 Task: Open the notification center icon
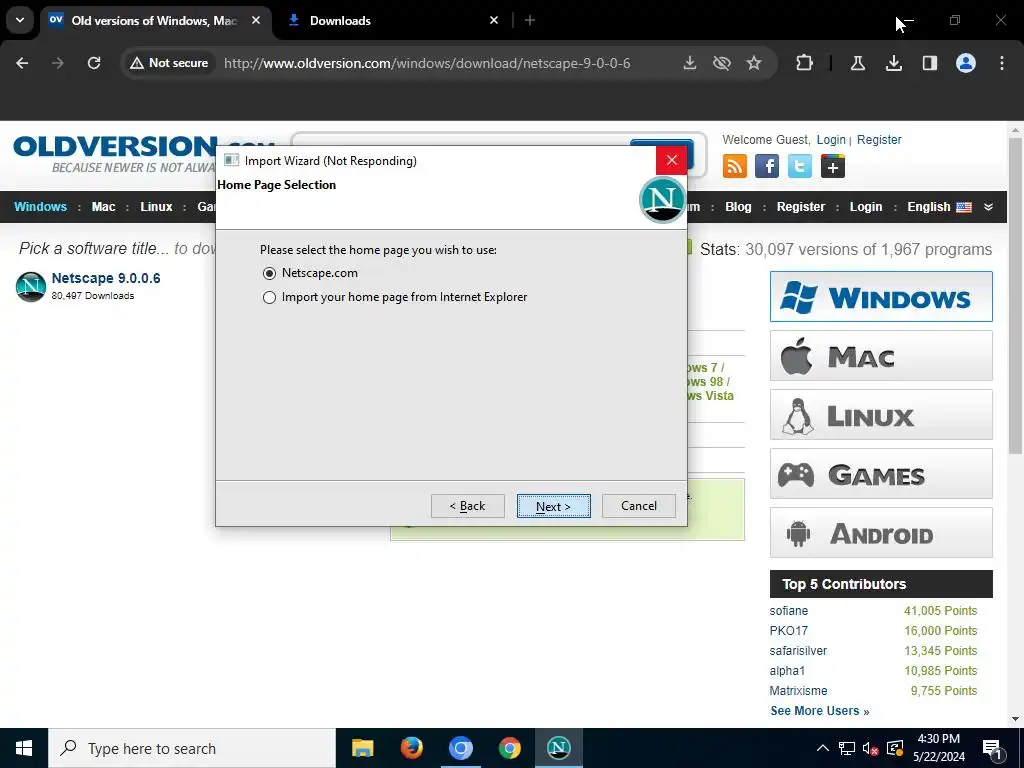point(992,748)
